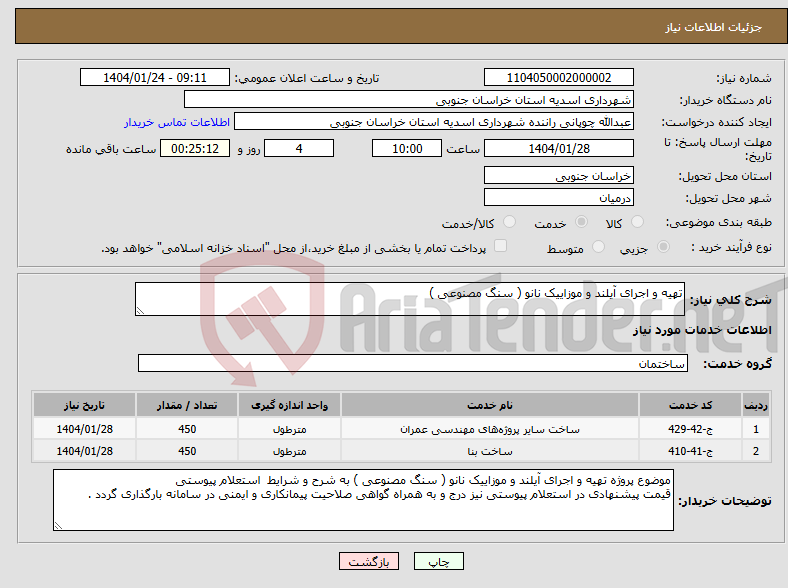The image size is (788, 588).
Task: Click the نوع فرآیند خرید label
Action: (x=731, y=247)
